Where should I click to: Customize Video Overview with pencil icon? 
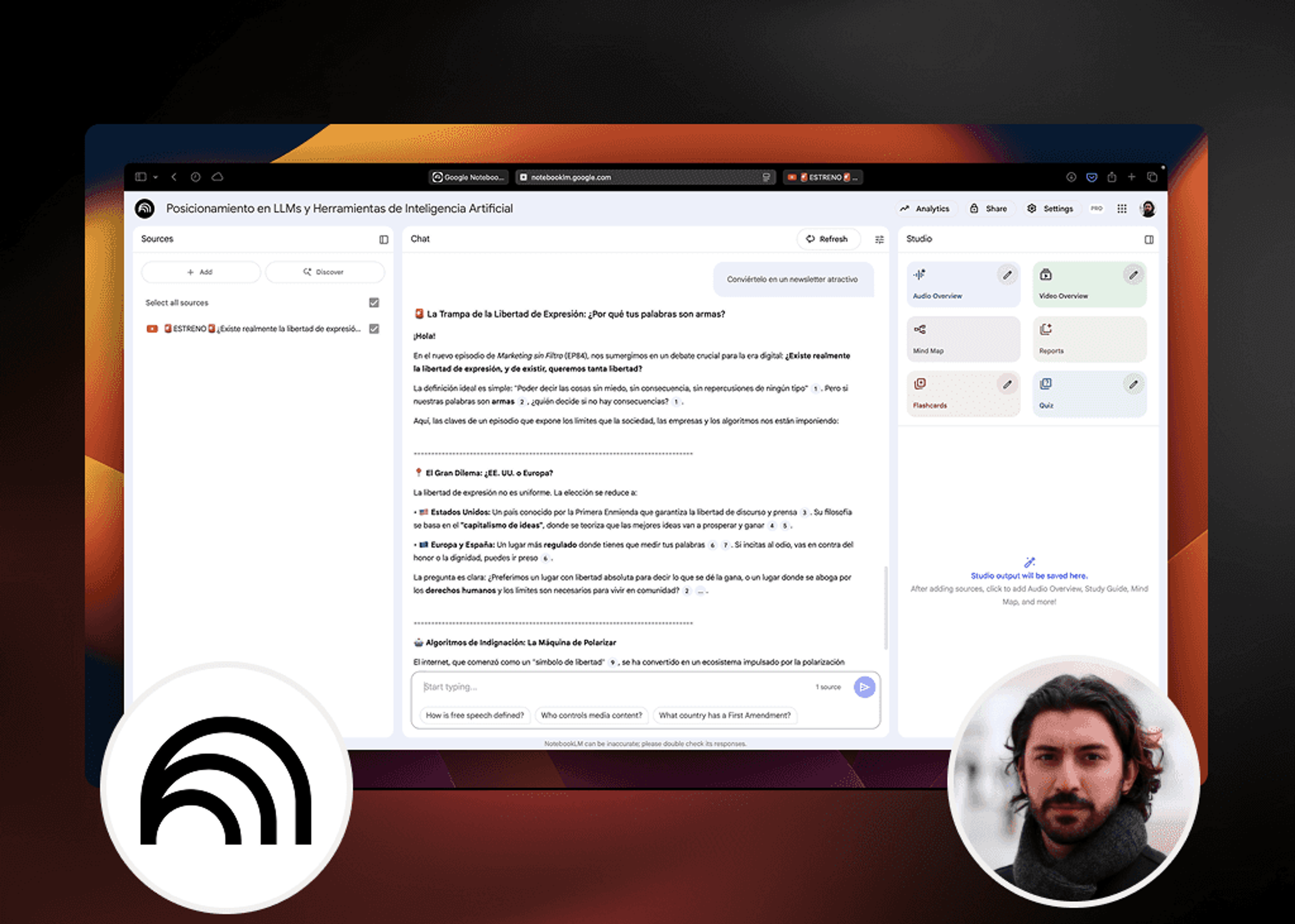1134,275
